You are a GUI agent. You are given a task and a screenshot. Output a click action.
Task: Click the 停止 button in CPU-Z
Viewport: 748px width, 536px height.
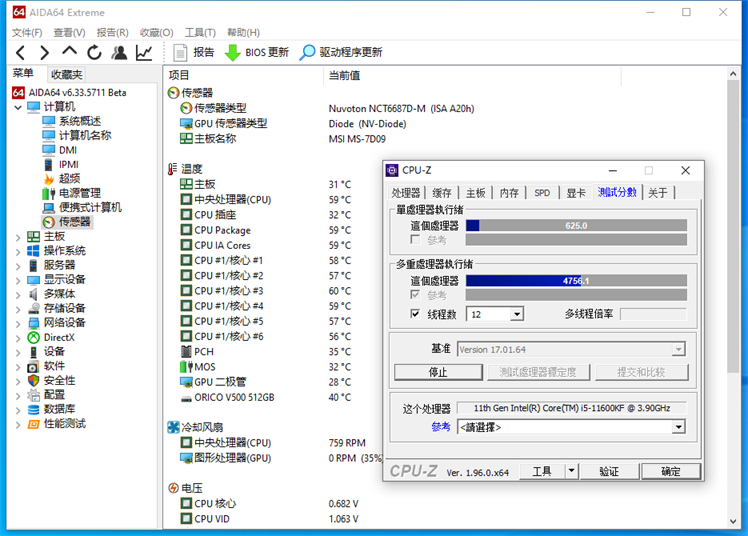tap(438, 372)
